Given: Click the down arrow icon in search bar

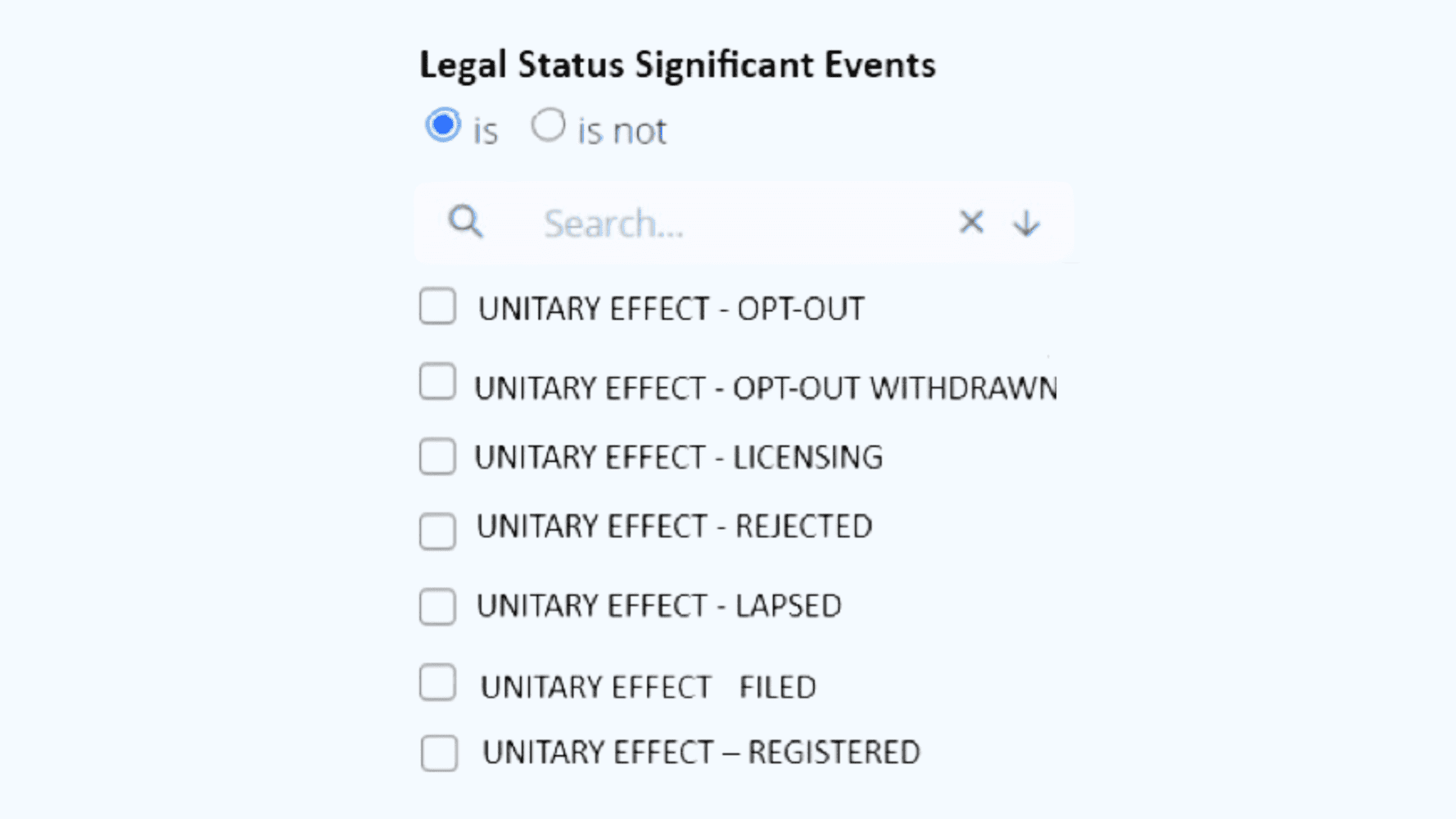Looking at the screenshot, I should coord(1026,223).
